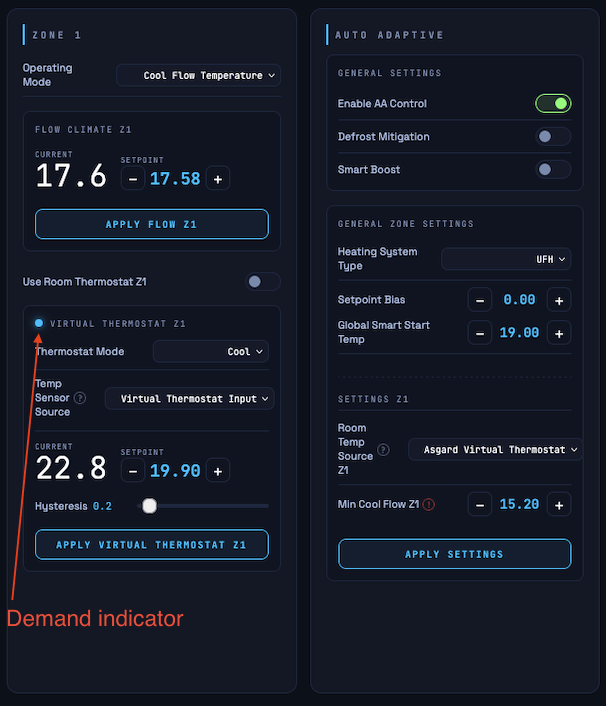The height and width of the screenshot is (706, 606).
Task: Click the Use Room Thermostat Z1 label
Action: point(85,282)
